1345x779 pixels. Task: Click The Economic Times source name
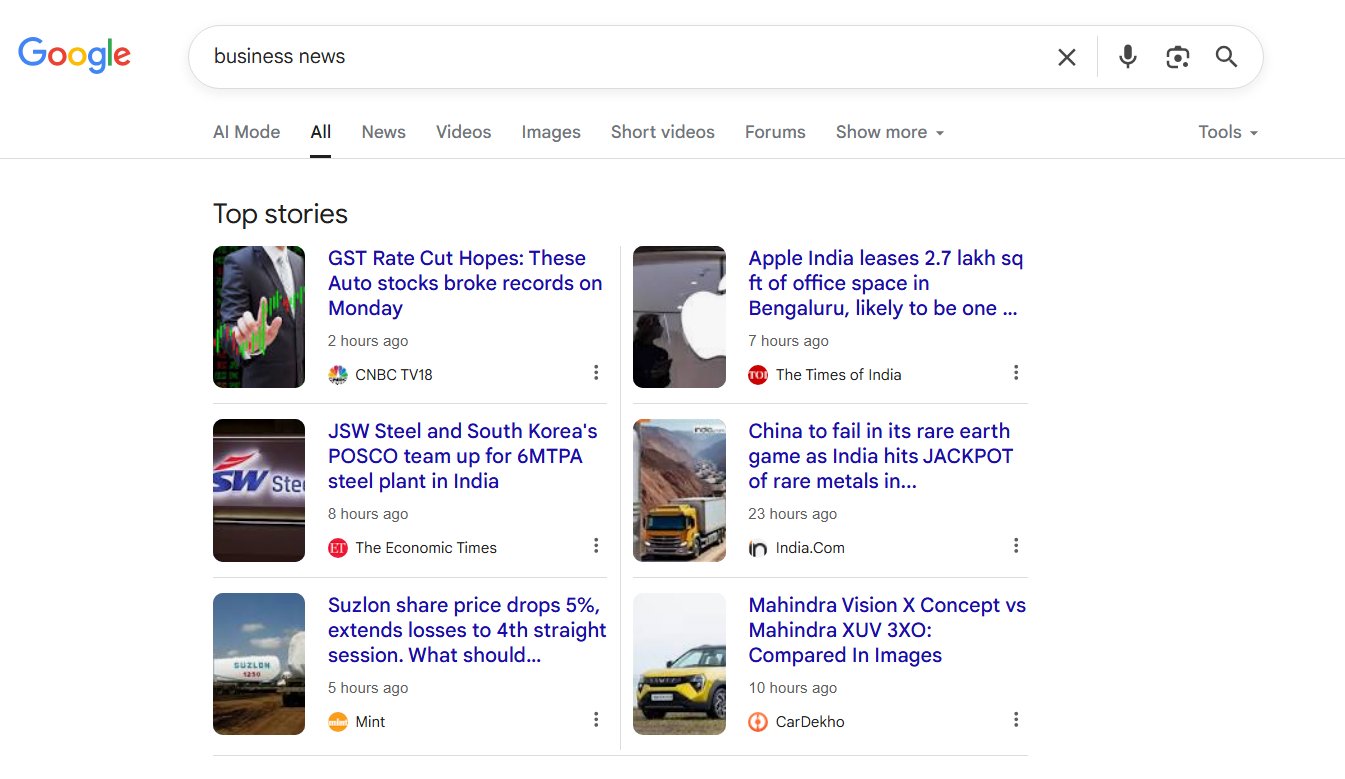click(x=426, y=548)
